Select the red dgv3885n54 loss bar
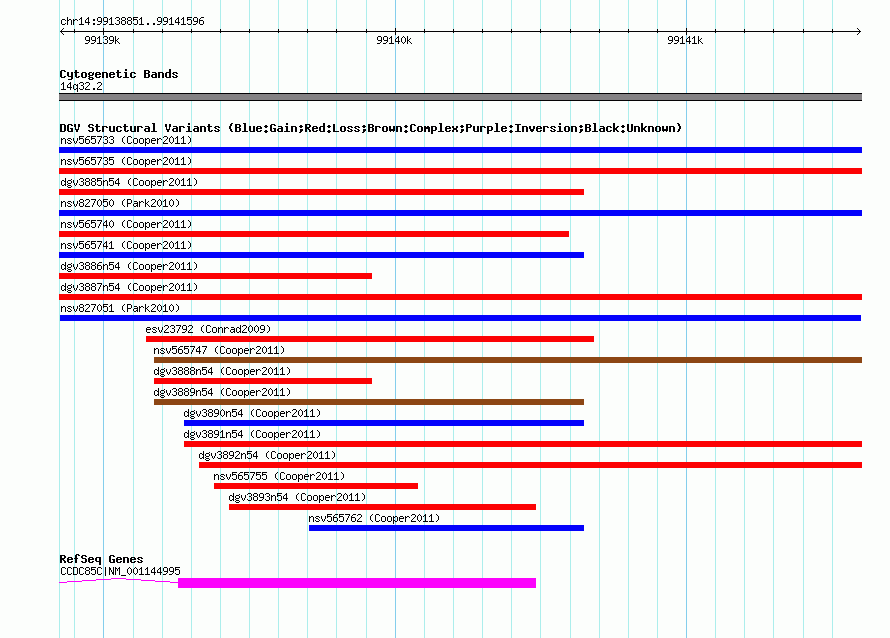Screen dimensions: 890x638 [x=321, y=192]
